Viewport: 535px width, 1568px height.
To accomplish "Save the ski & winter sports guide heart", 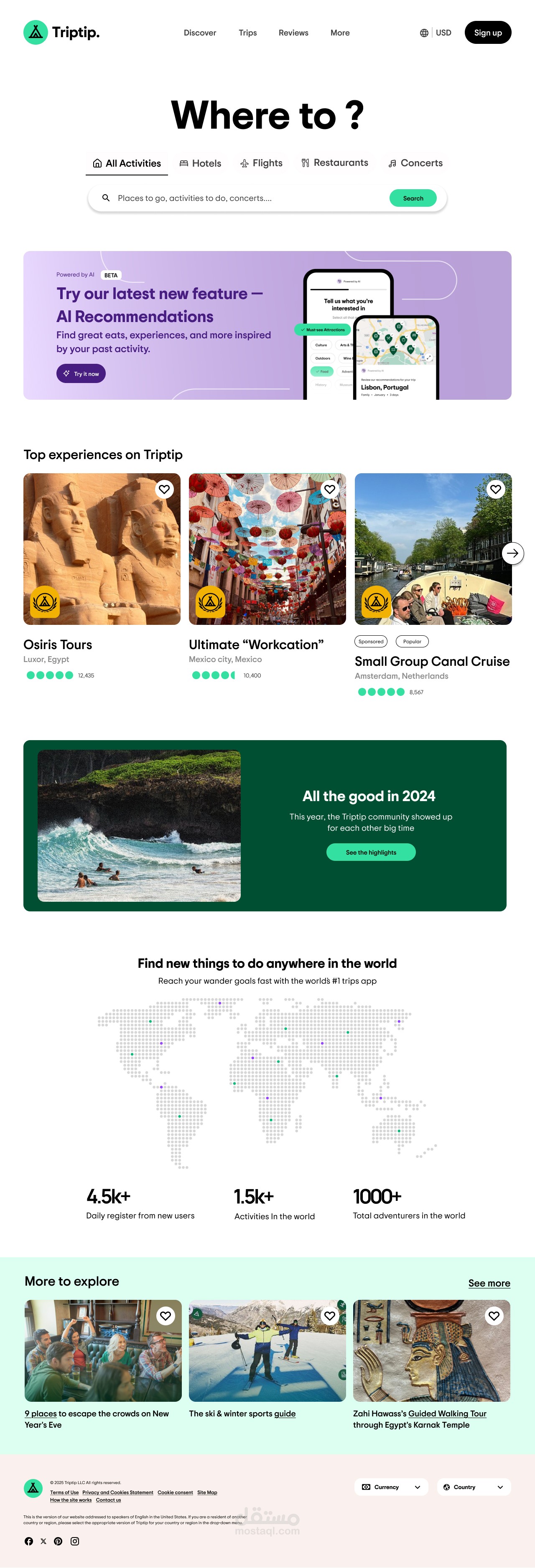I will coord(330,1316).
